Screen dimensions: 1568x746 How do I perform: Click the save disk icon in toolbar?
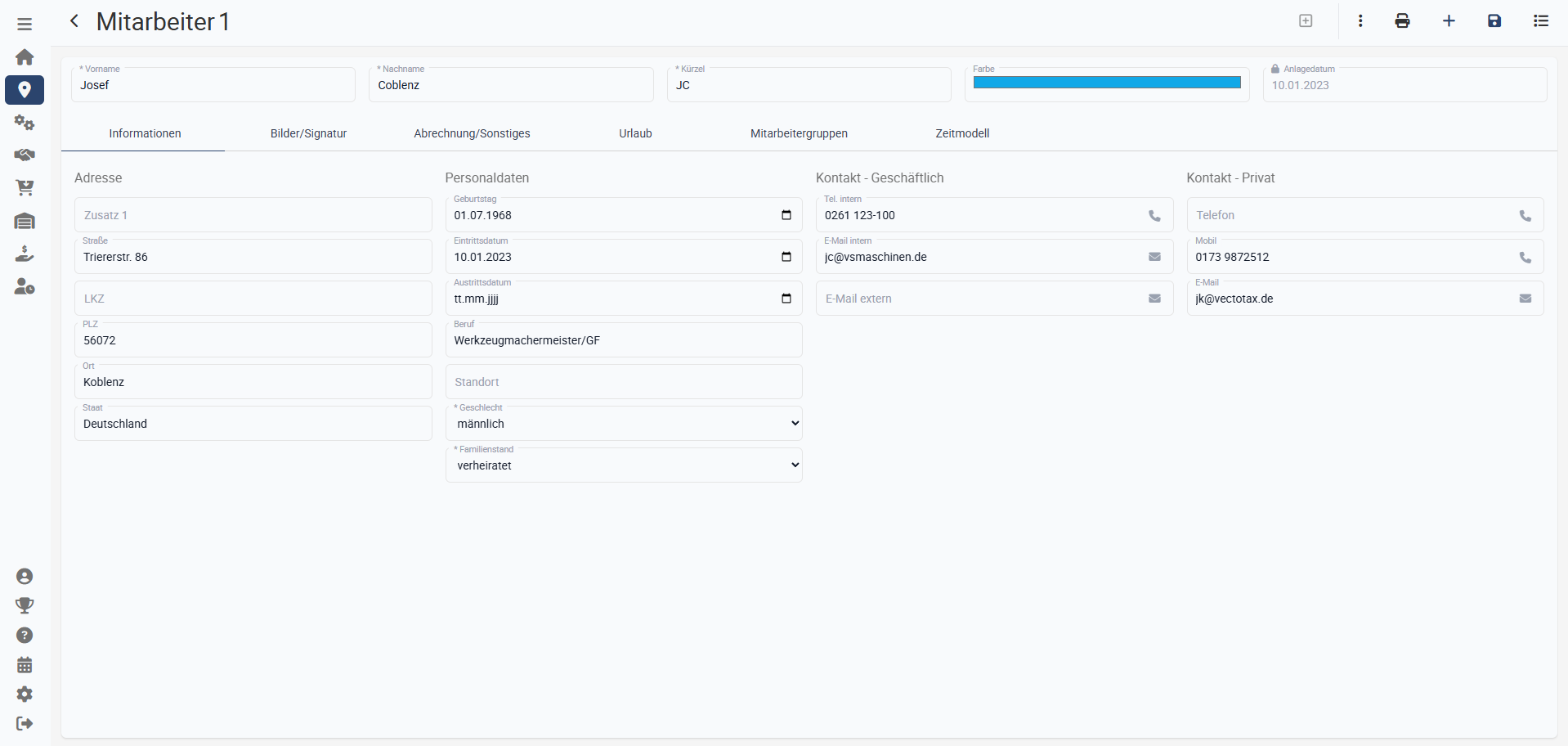[x=1494, y=21]
